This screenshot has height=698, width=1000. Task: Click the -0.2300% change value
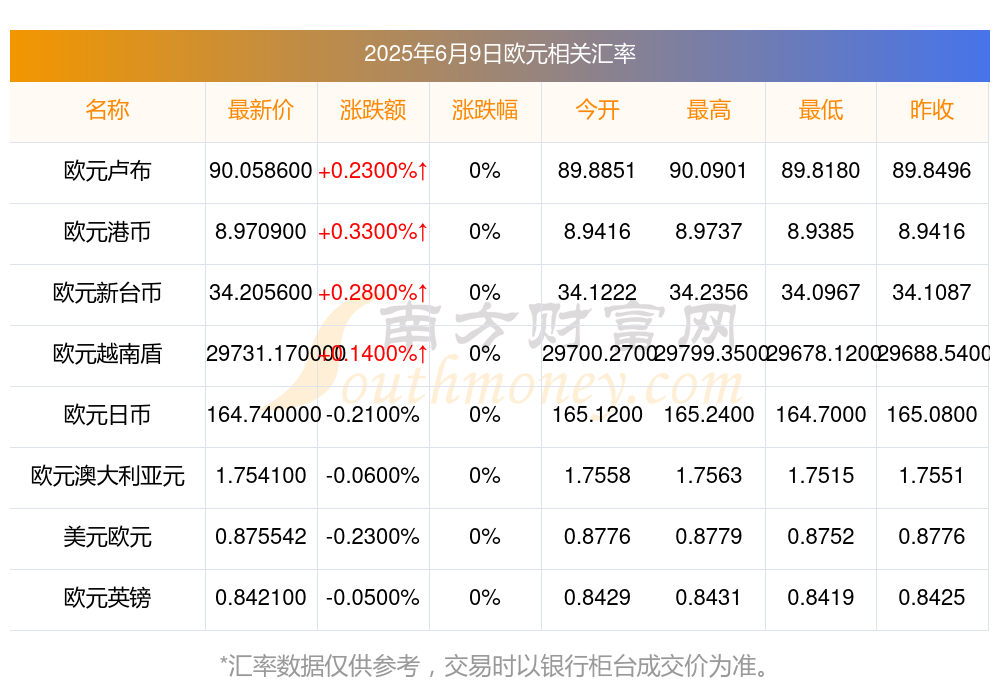(373, 537)
